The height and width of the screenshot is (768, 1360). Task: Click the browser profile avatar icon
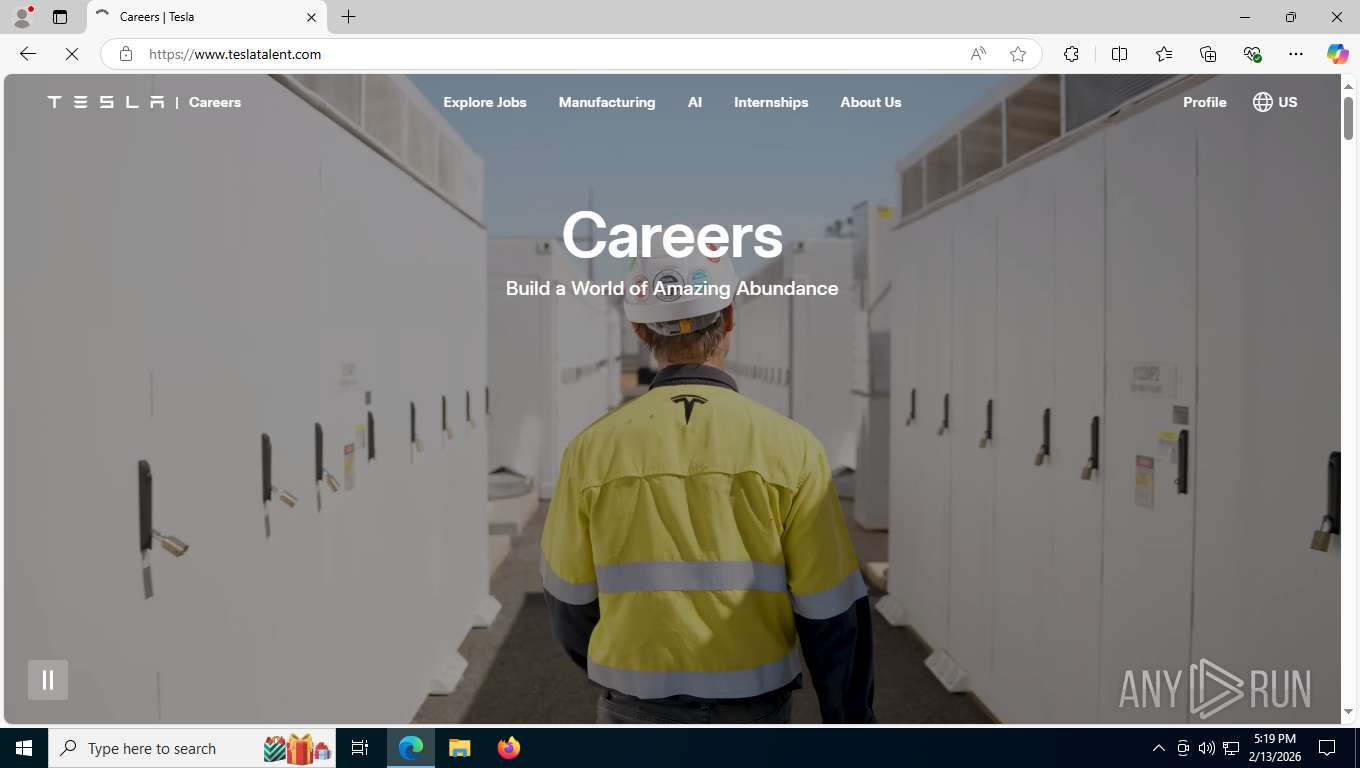22,17
